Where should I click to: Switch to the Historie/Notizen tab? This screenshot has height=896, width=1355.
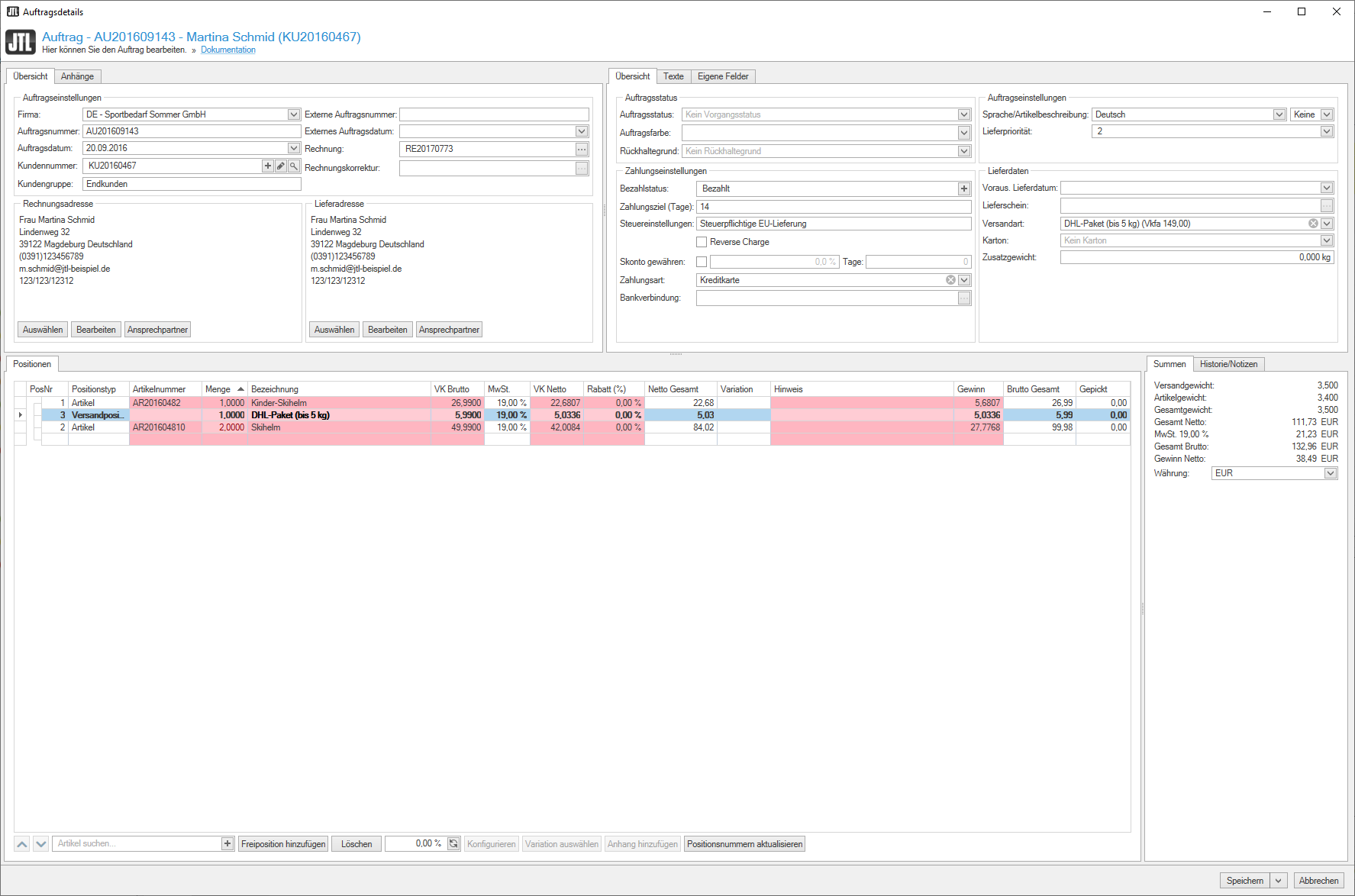coord(1228,364)
